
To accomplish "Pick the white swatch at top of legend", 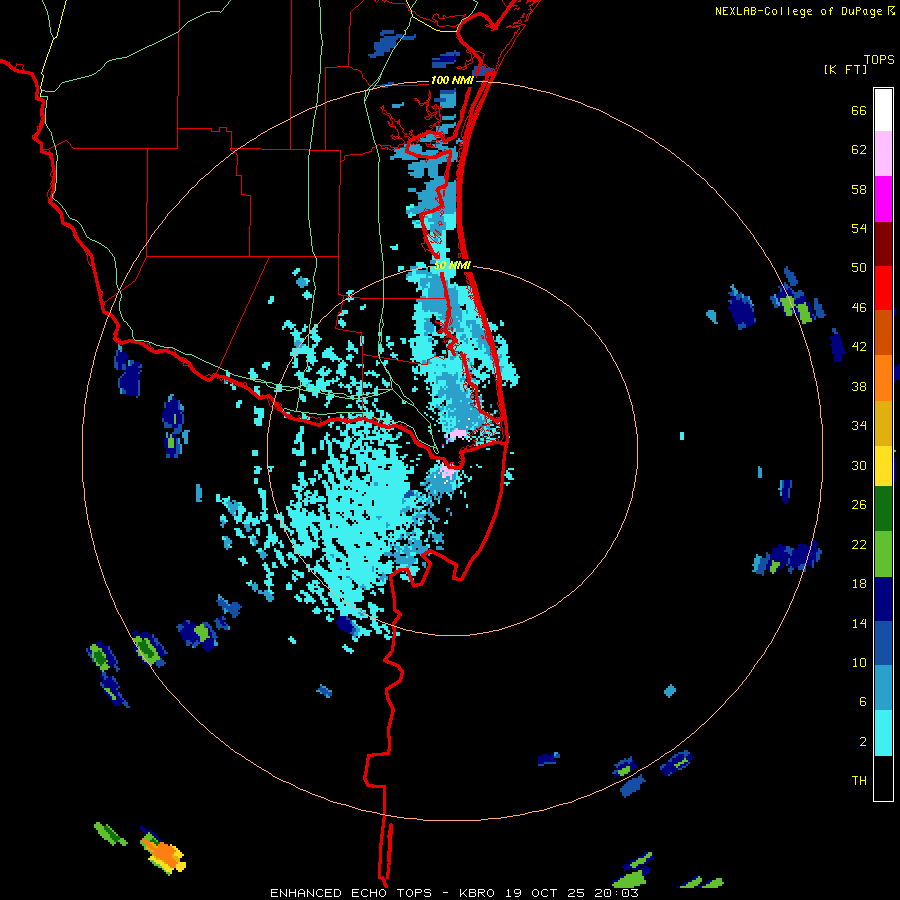I will 883,110.
